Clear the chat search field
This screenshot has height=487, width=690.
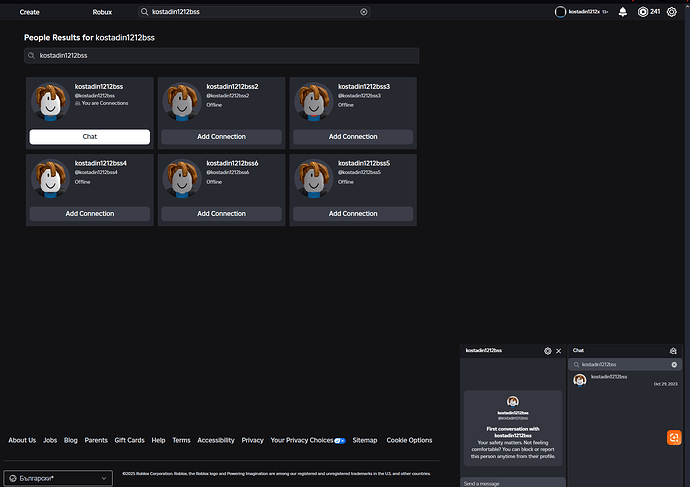tap(674, 365)
